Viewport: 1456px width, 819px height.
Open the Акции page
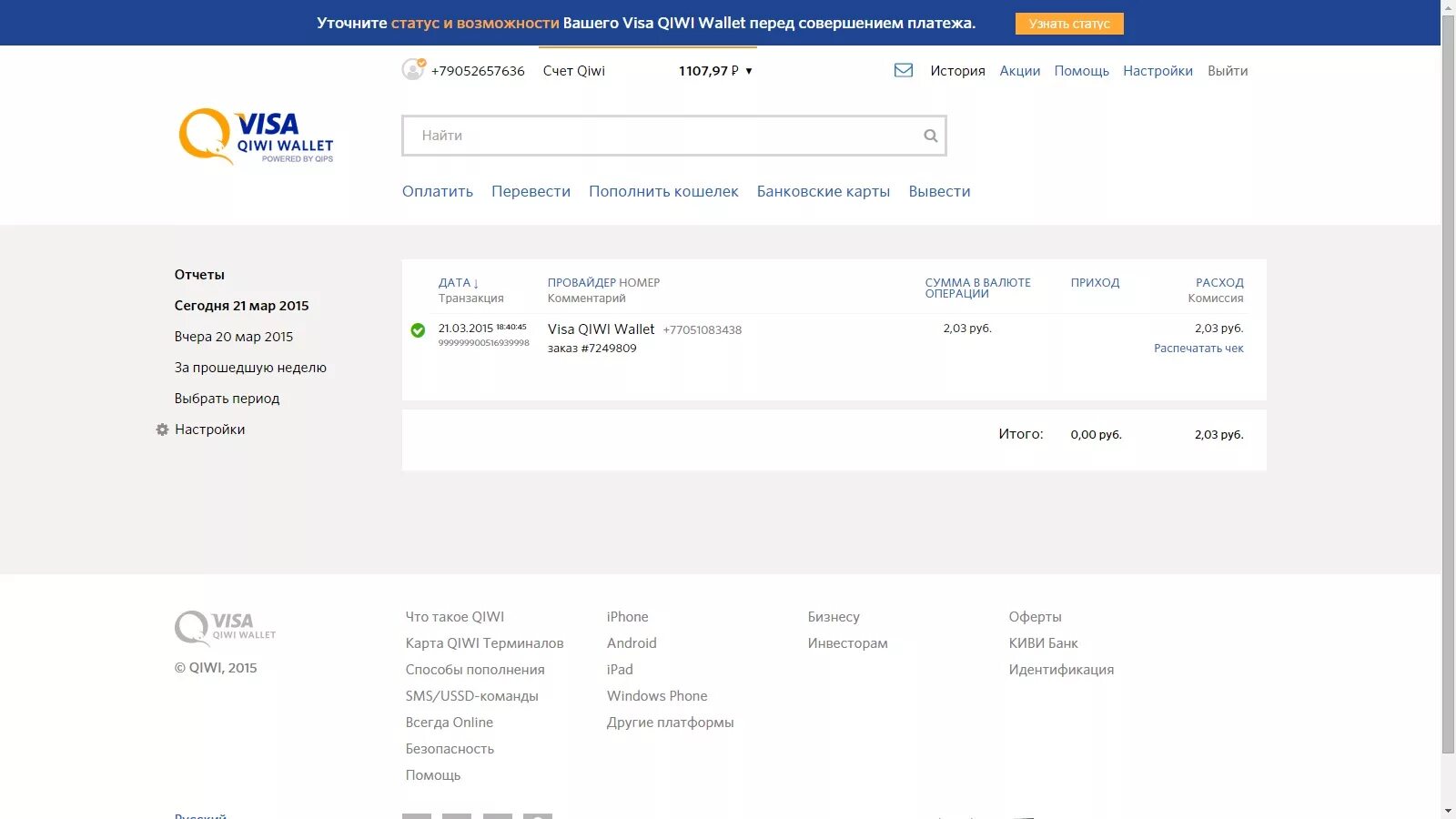coord(1020,71)
